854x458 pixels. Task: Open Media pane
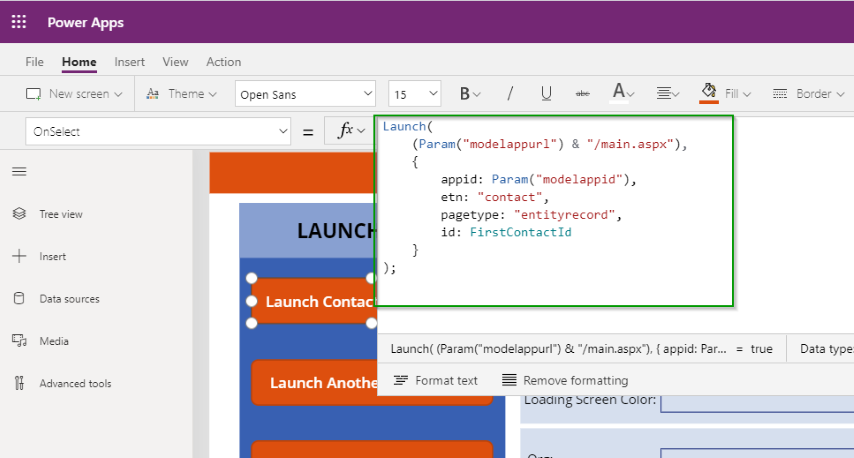click(40, 341)
